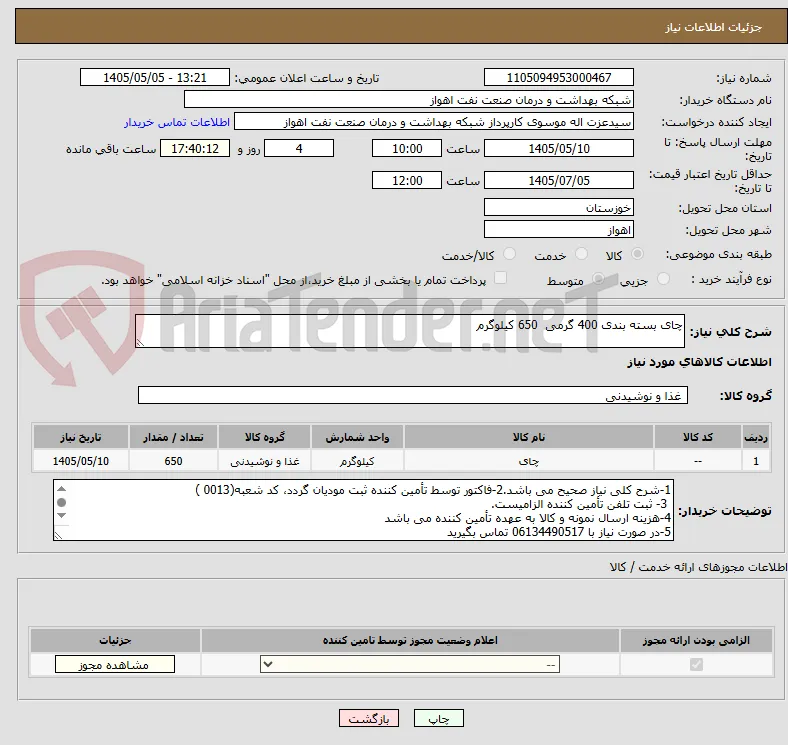
Task: Toggle Islamic treasury payment checkbox
Action: tap(500, 278)
